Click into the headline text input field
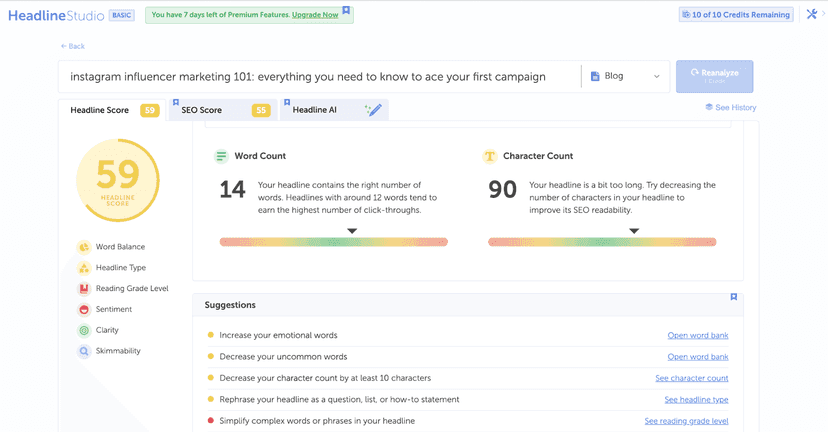828x432 pixels. point(319,77)
